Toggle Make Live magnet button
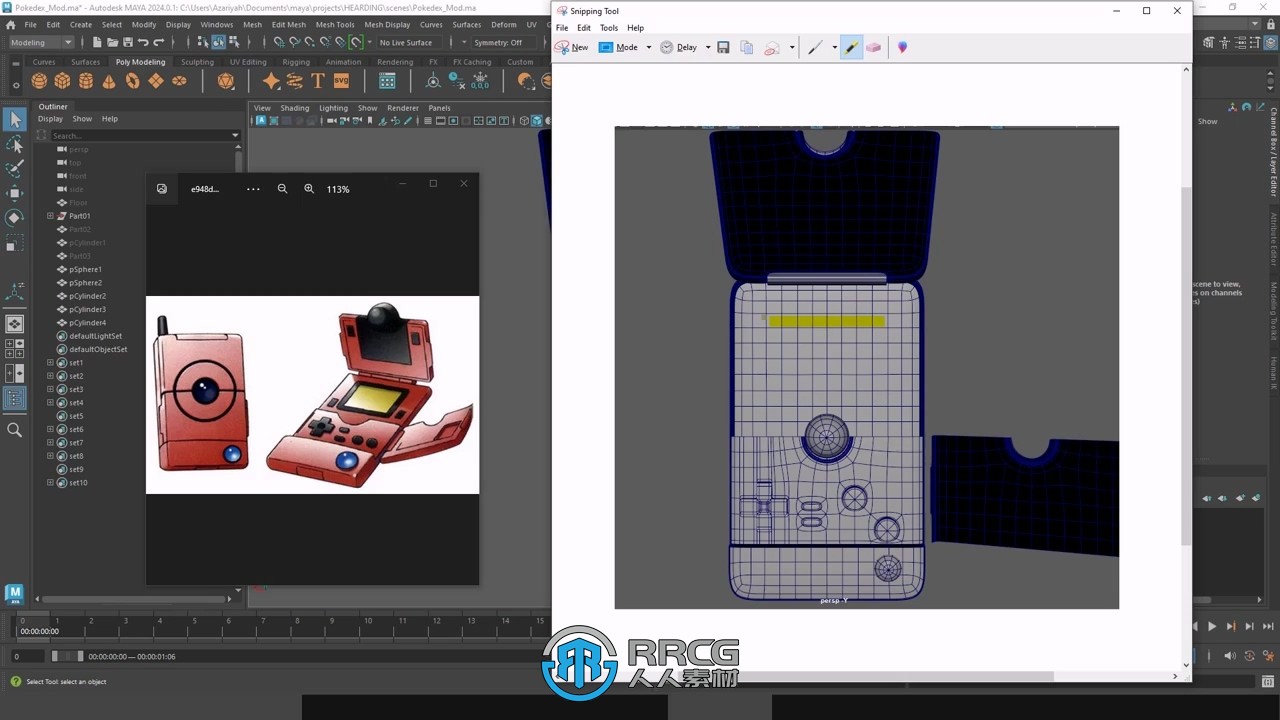 (356, 42)
